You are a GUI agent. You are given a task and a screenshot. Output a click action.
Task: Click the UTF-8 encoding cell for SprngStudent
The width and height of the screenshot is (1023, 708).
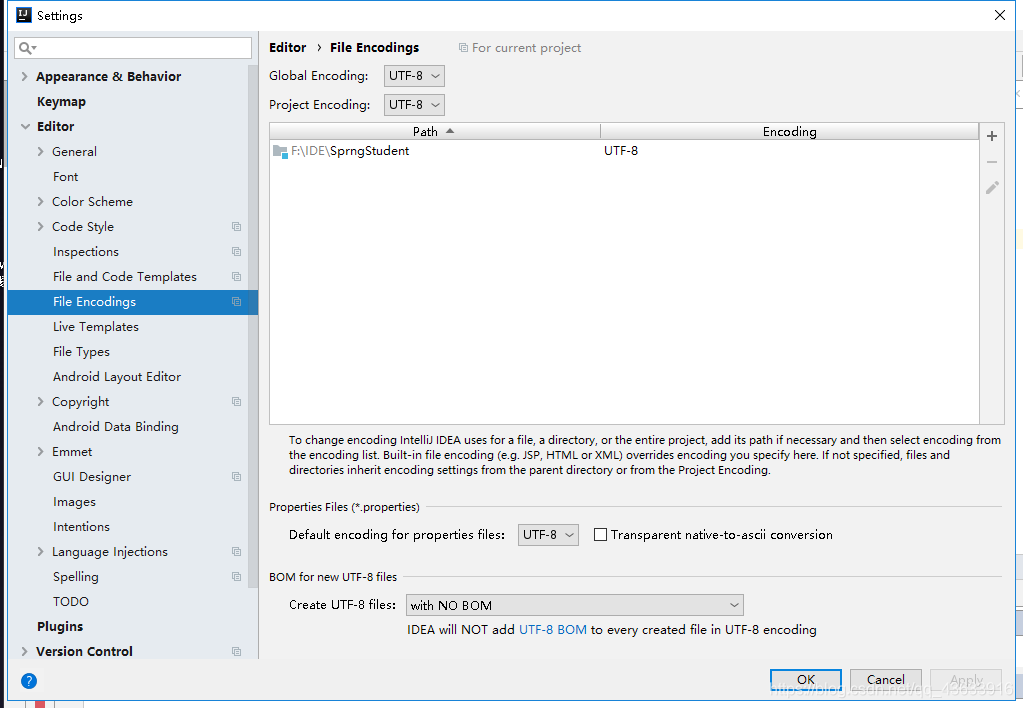(620, 151)
